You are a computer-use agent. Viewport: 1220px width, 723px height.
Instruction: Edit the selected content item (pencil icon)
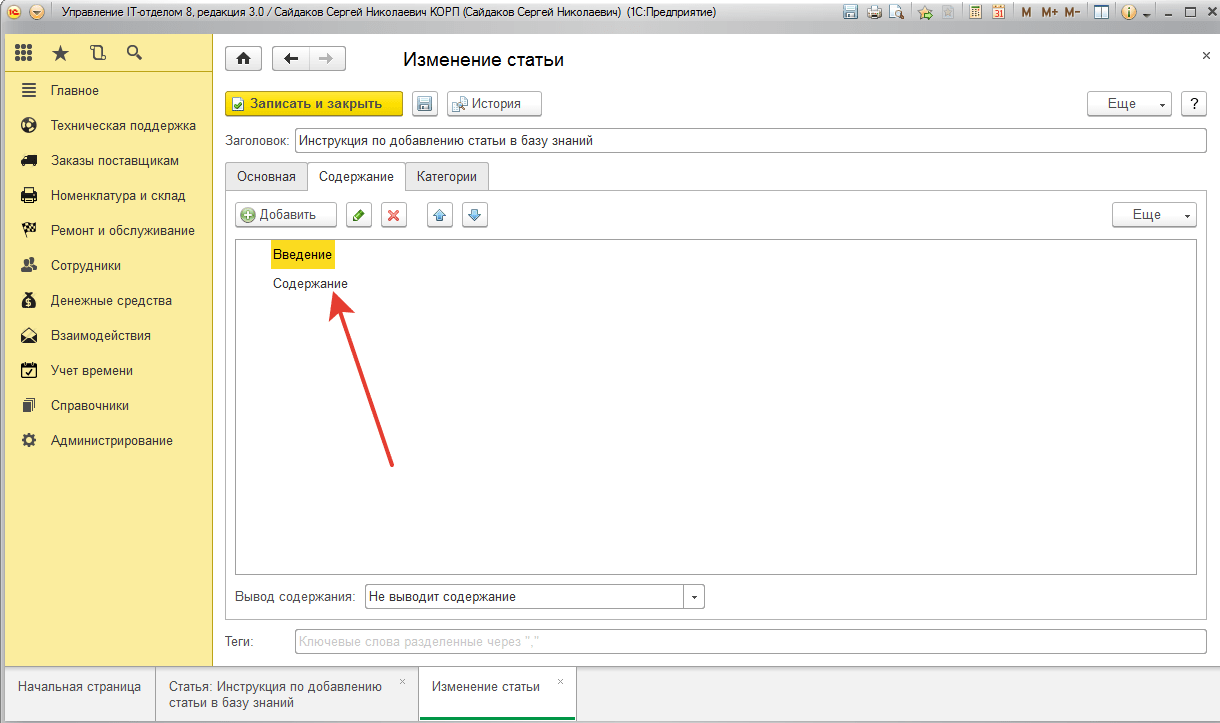[358, 215]
